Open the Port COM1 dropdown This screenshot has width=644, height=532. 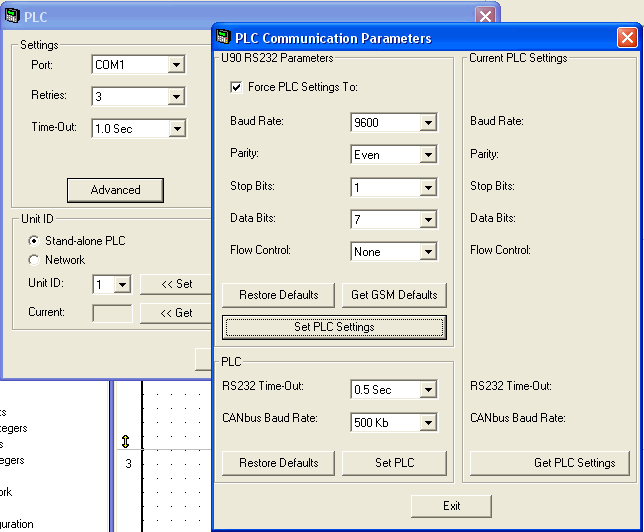[x=176, y=64]
